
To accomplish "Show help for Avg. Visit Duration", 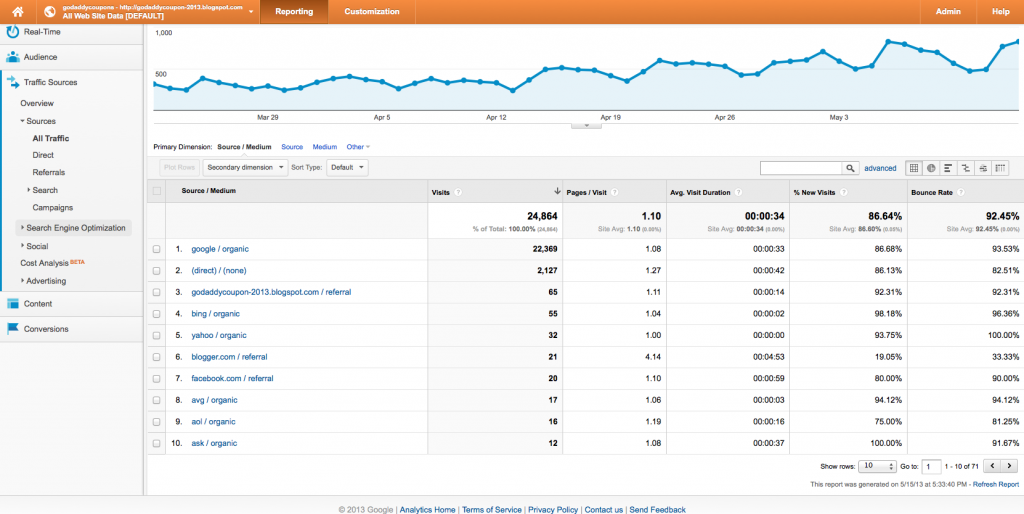I will coord(738,192).
